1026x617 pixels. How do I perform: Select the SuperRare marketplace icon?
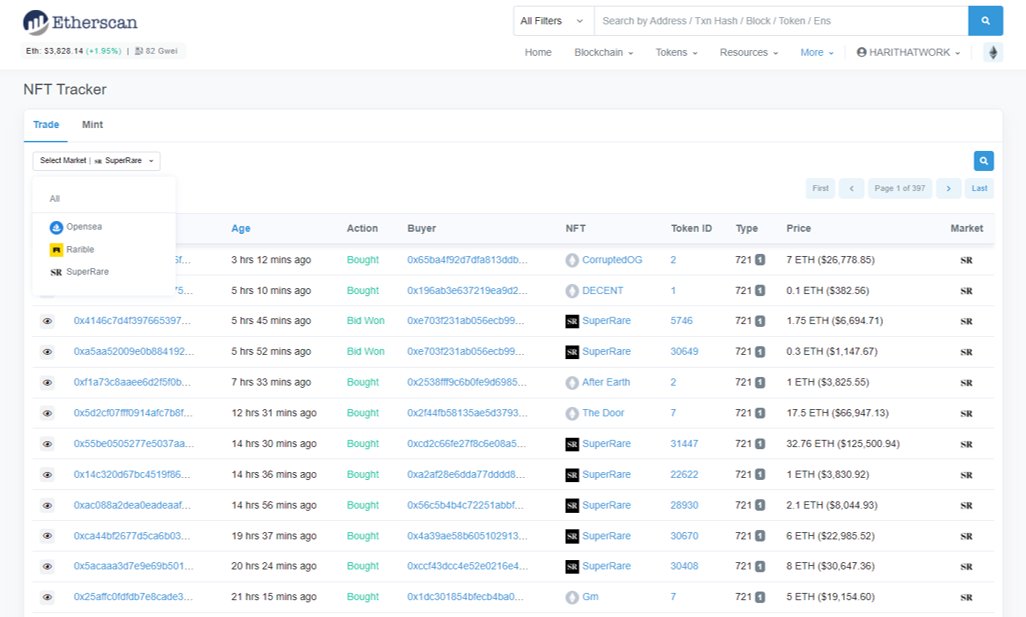[57, 271]
